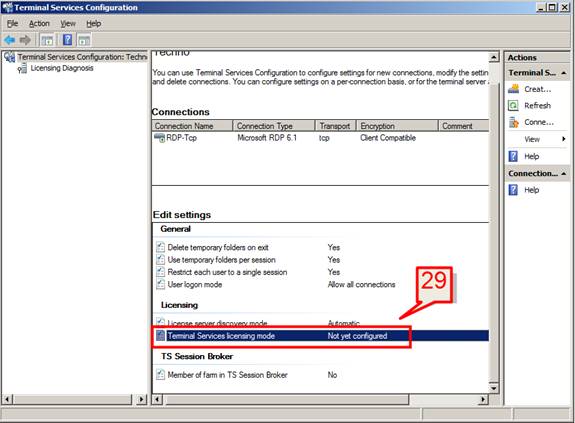Collapse the Connection... actions section
Image resolution: width=575 pixels, height=423 pixels.
[x=564, y=173]
